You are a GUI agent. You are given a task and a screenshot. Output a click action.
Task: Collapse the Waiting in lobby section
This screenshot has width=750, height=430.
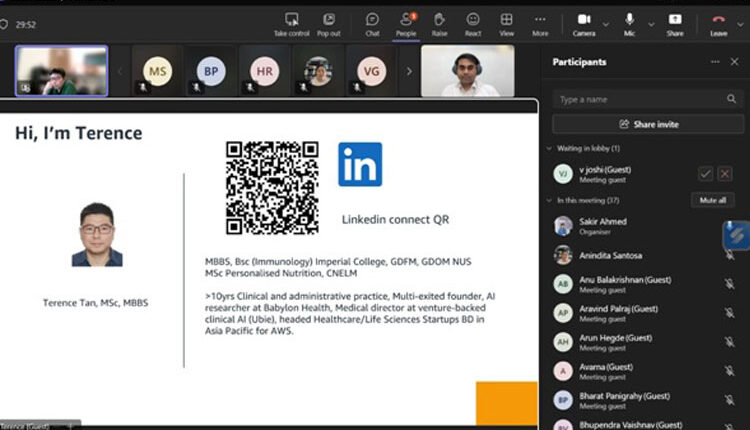(x=549, y=148)
